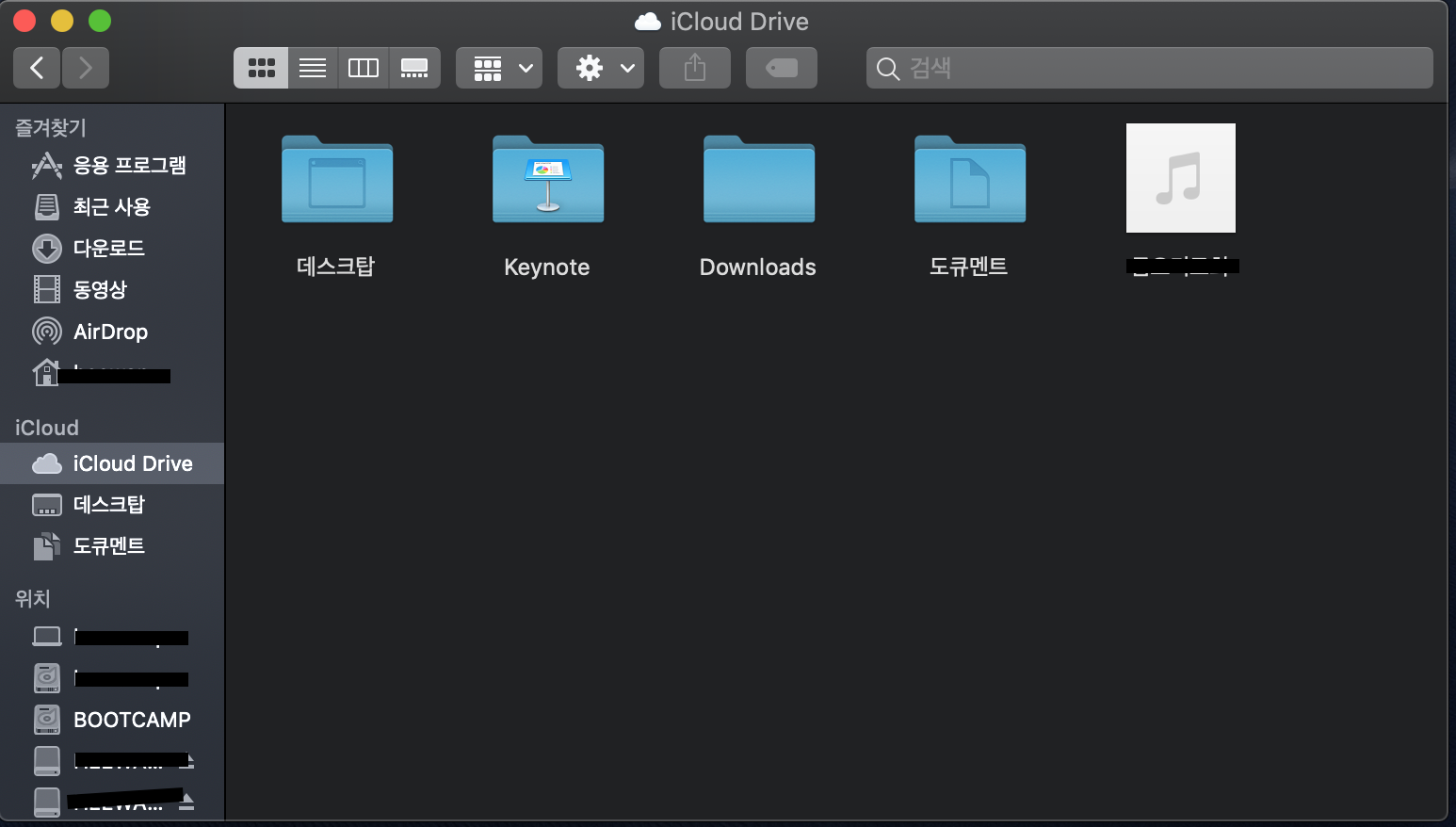Select the music file thumbnail

[1180, 178]
